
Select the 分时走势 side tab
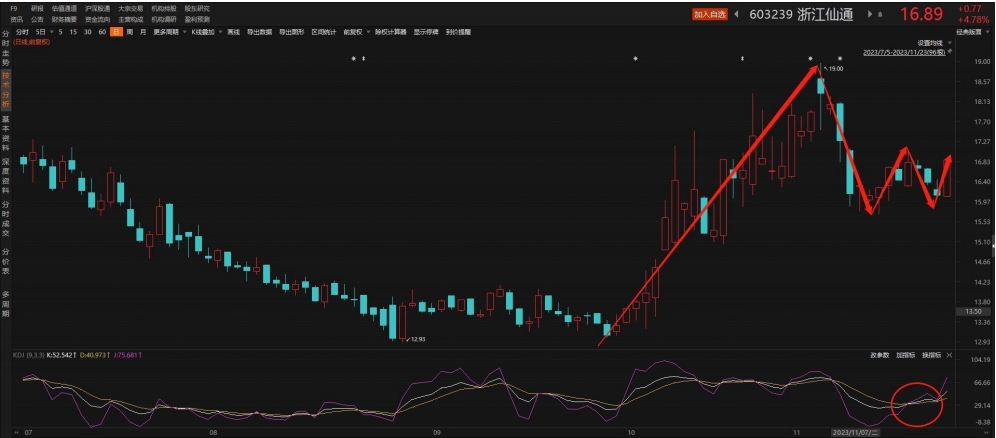click(6, 46)
